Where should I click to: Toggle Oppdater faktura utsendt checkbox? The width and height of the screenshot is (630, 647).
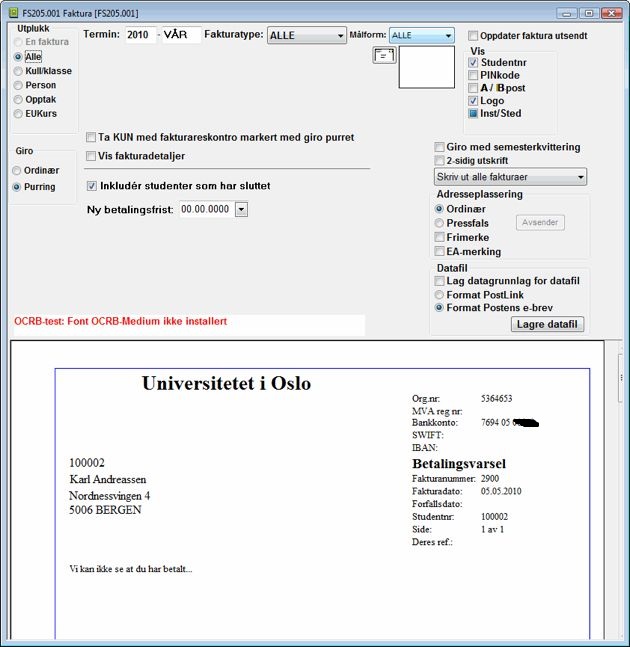point(473,36)
